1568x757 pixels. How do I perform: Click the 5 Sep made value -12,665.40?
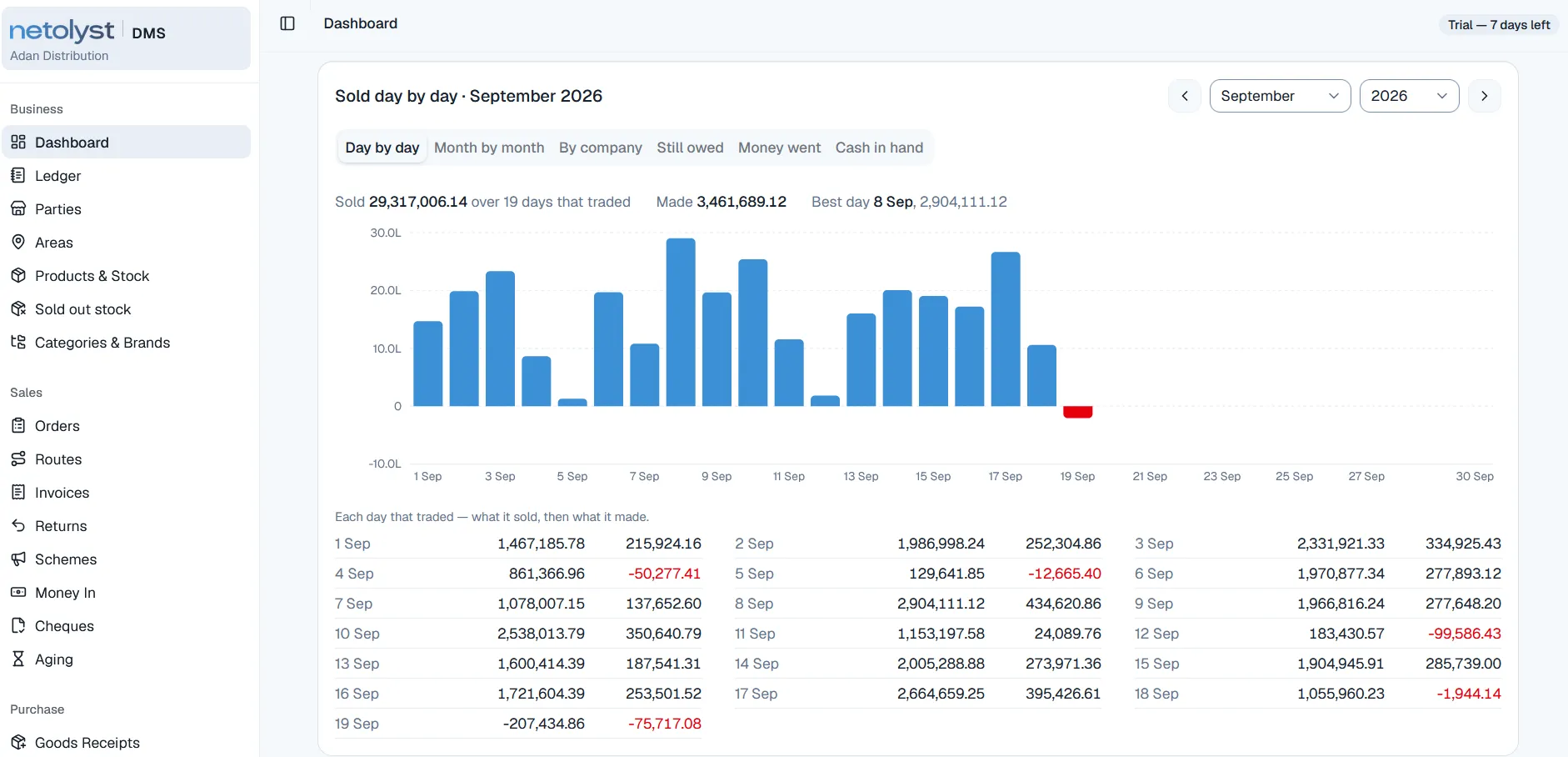(x=1064, y=574)
